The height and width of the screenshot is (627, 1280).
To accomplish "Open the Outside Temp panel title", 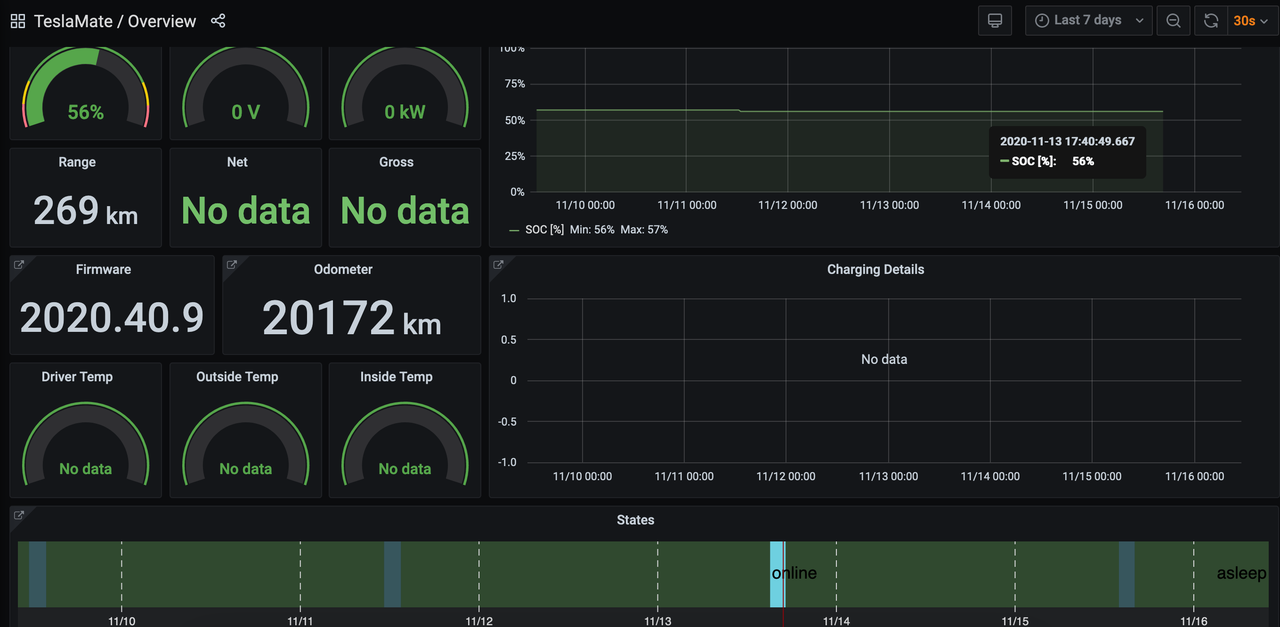I will [237, 377].
